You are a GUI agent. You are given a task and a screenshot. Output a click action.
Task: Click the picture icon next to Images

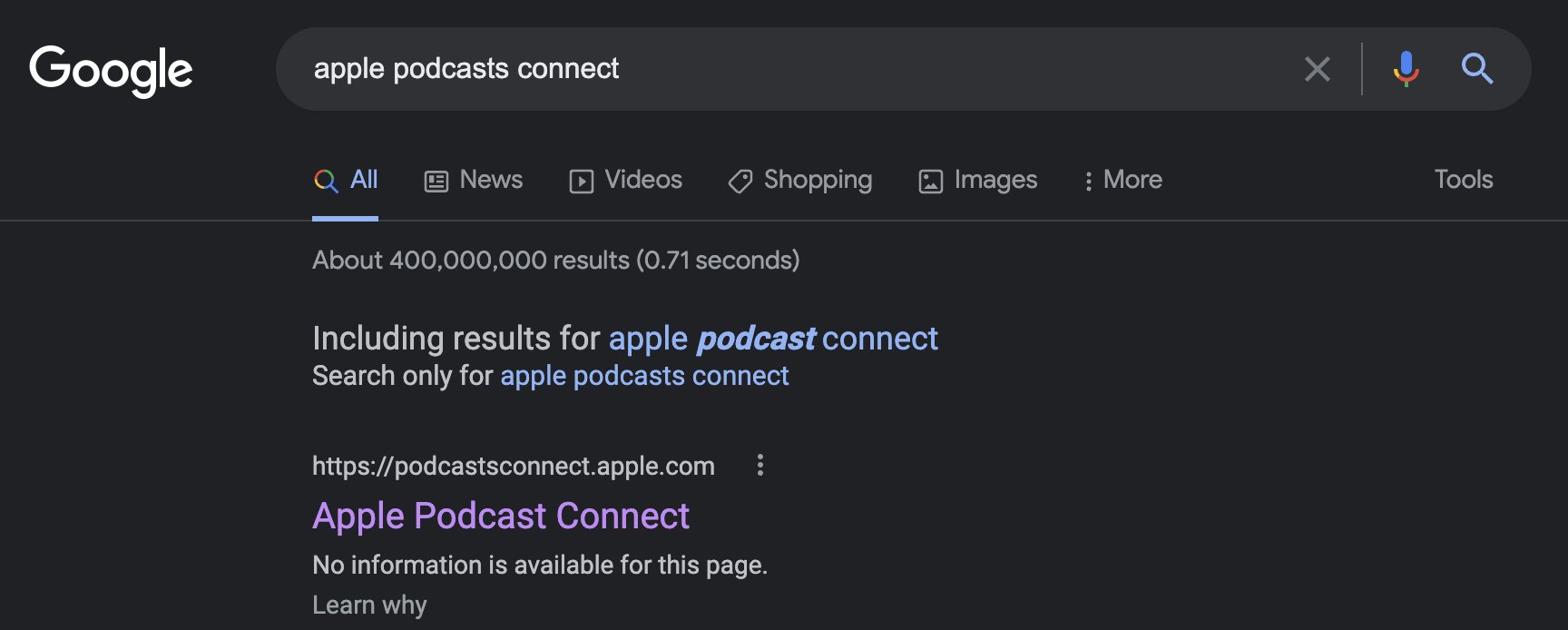(930, 182)
